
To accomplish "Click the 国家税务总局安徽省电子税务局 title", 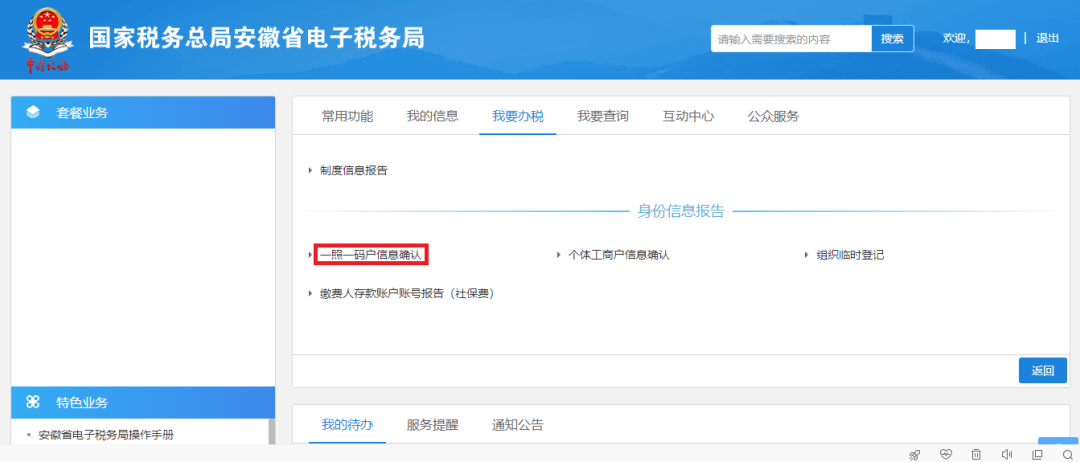I will tap(257, 39).
